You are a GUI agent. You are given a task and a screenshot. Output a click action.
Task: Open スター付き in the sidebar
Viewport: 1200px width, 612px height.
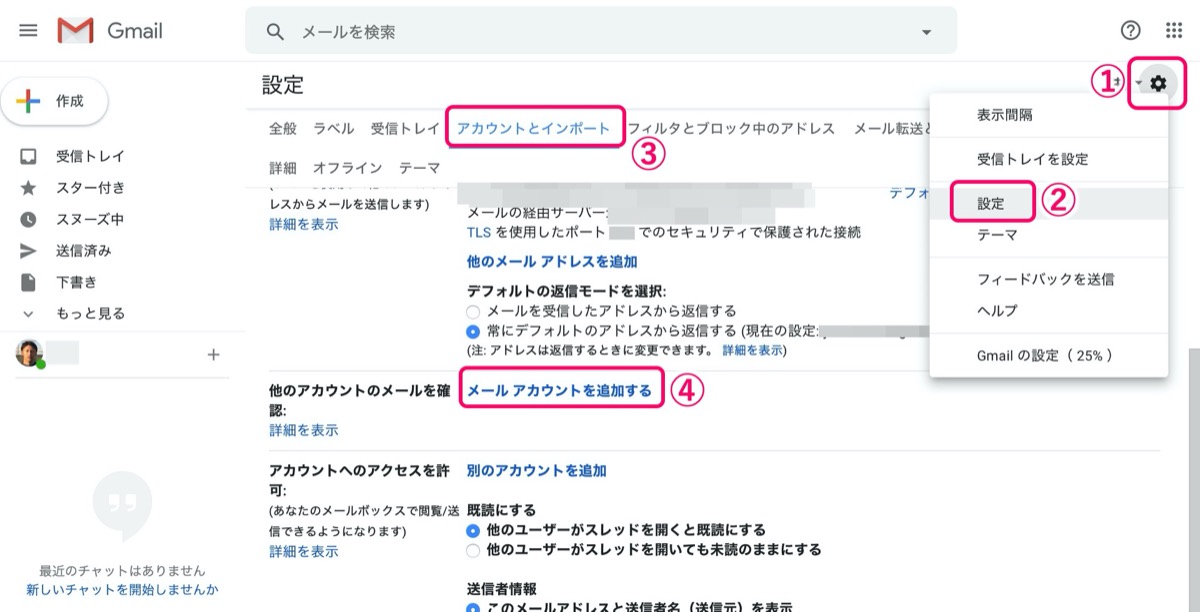pos(90,187)
